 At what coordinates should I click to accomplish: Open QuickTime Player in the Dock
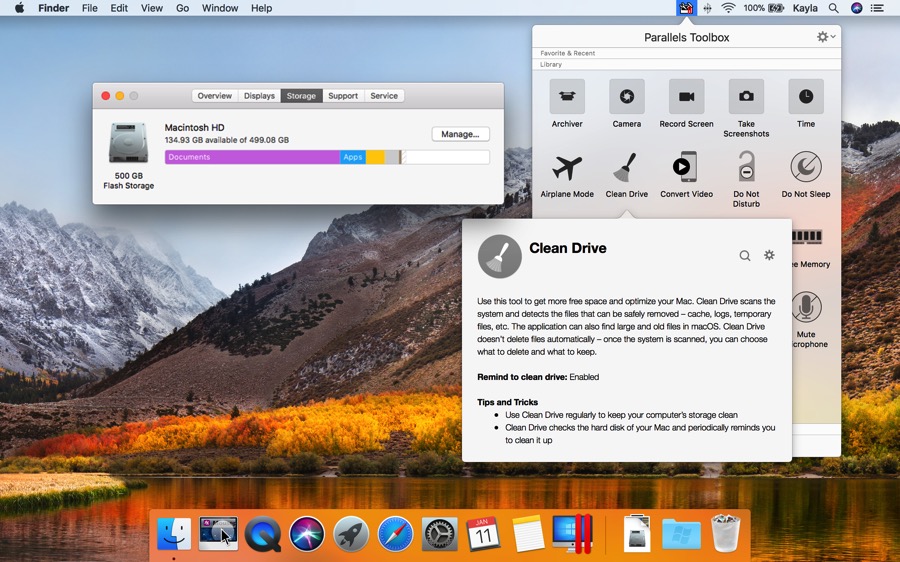(263, 534)
